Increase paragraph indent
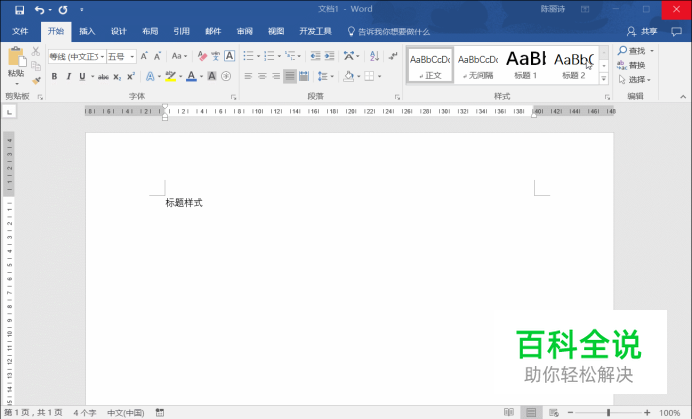The width and height of the screenshot is (692, 419). tap(329, 56)
